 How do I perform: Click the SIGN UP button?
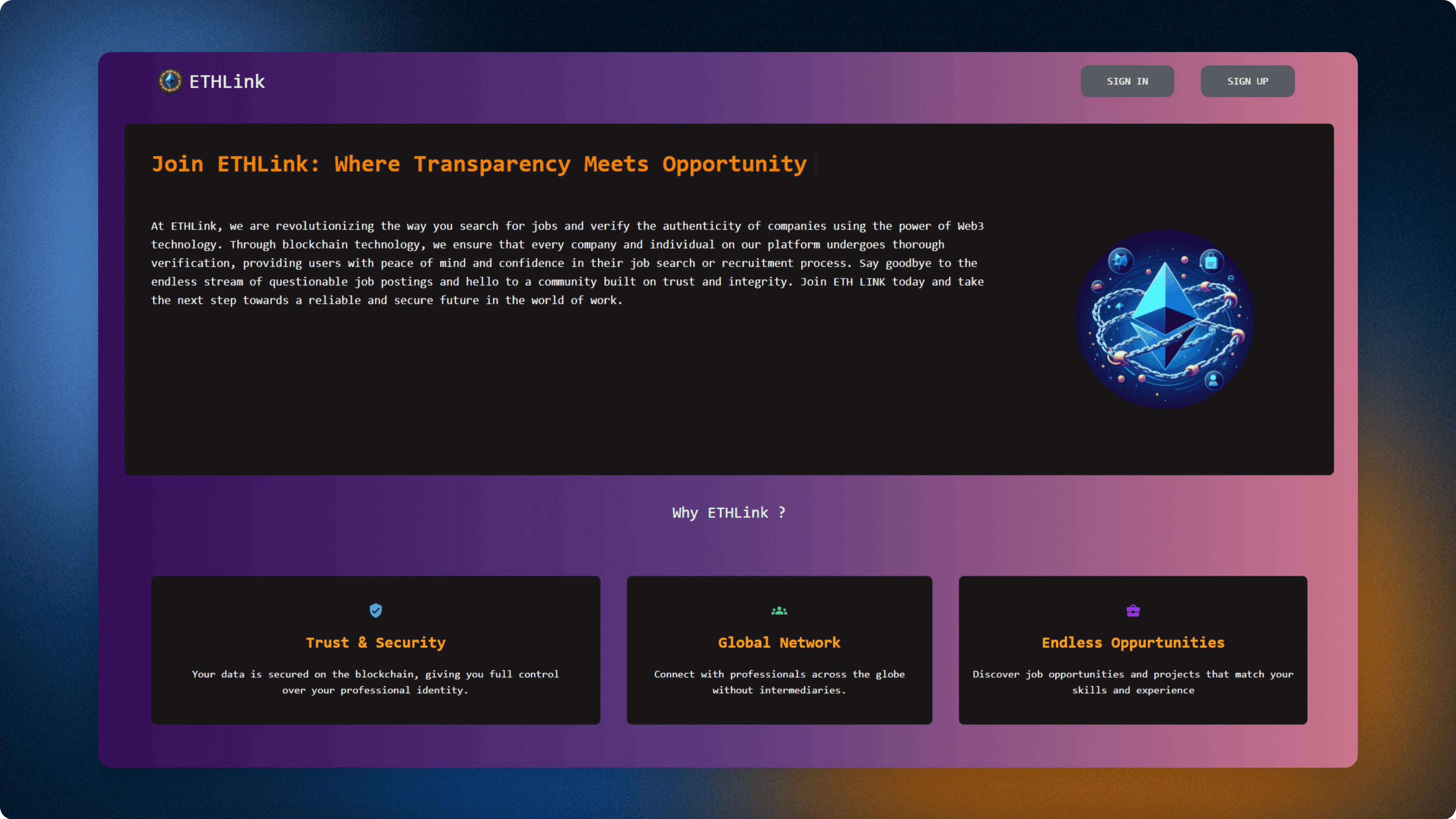[x=1247, y=81]
